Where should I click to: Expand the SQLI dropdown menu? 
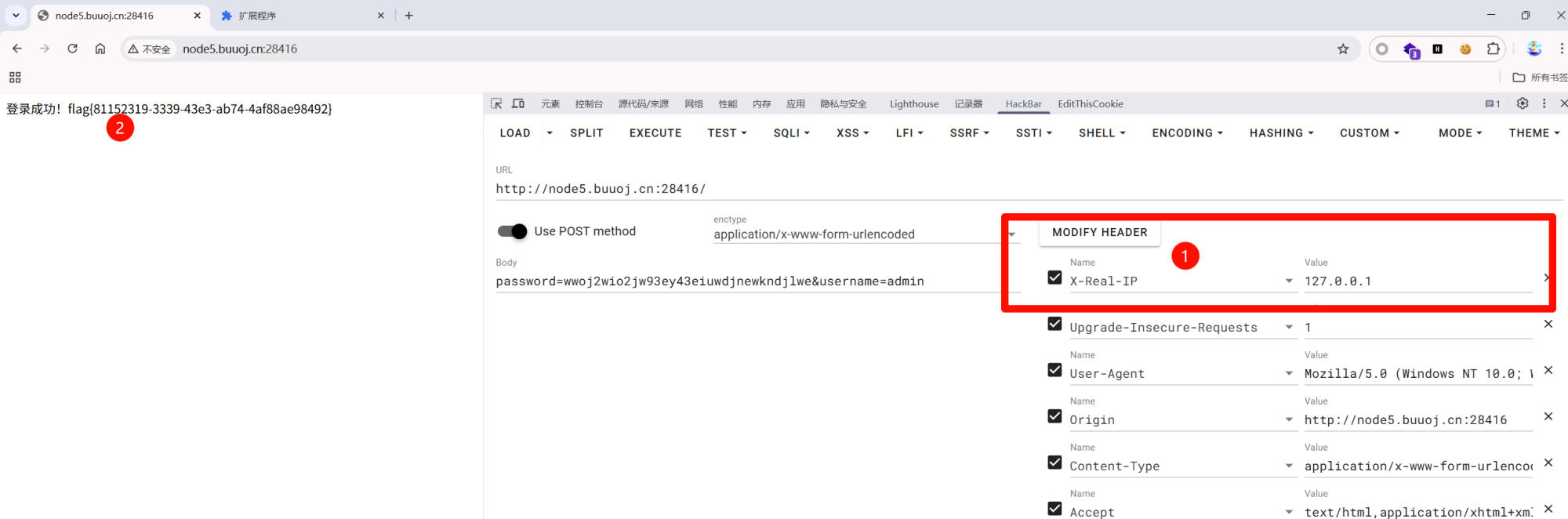(791, 133)
